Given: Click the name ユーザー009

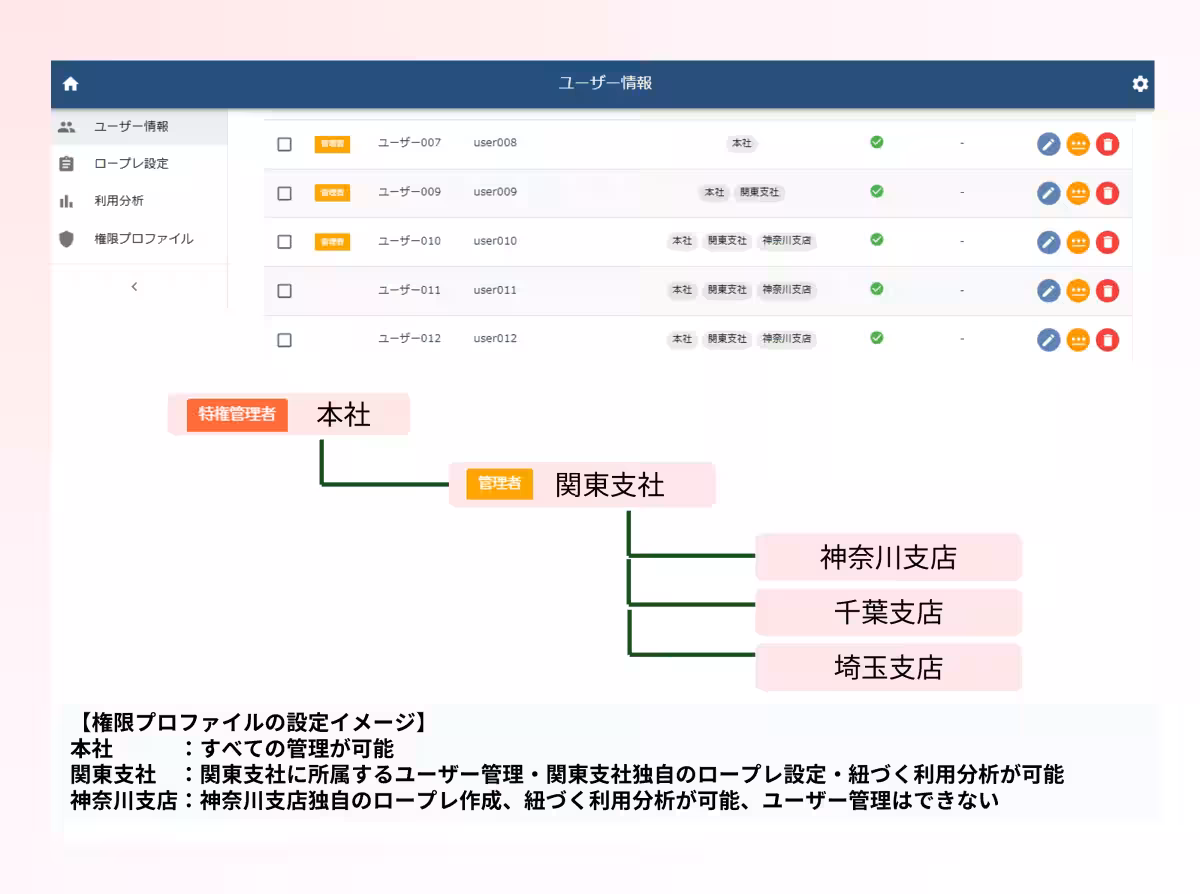Looking at the screenshot, I should [x=409, y=192].
